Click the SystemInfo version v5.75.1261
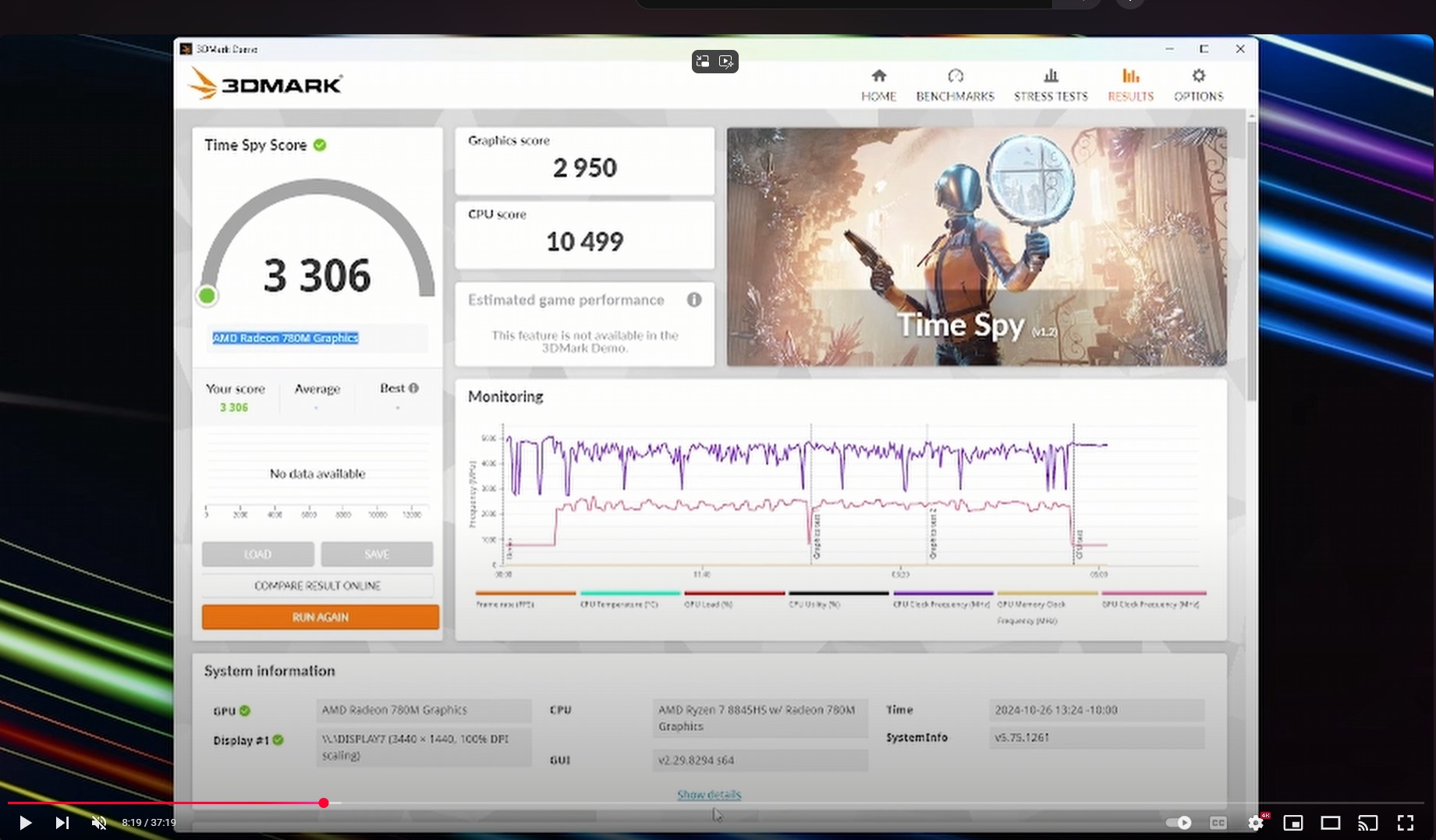The image size is (1436, 840). click(1097, 737)
